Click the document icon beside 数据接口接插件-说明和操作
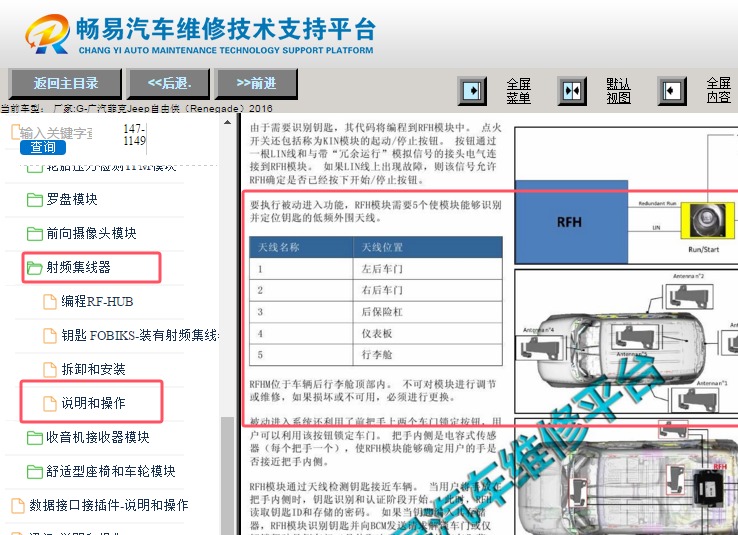The height and width of the screenshot is (535, 738). [18, 505]
